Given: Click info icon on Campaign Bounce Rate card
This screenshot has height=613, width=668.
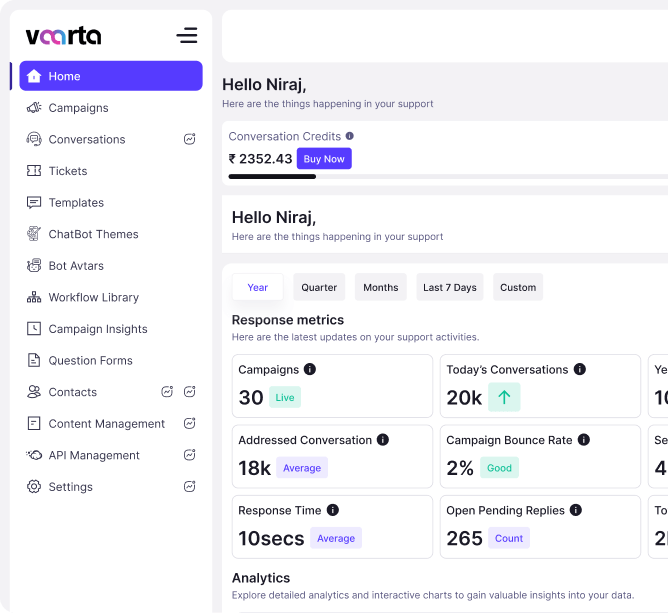Looking at the screenshot, I should coord(584,439).
